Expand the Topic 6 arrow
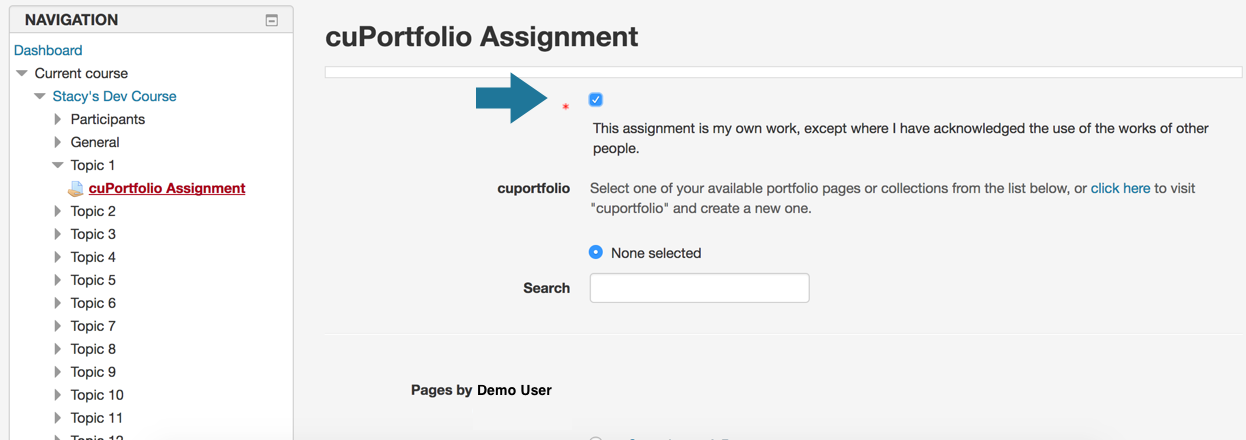Screen dimensions: 1246x440 pyautogui.click(x=58, y=303)
